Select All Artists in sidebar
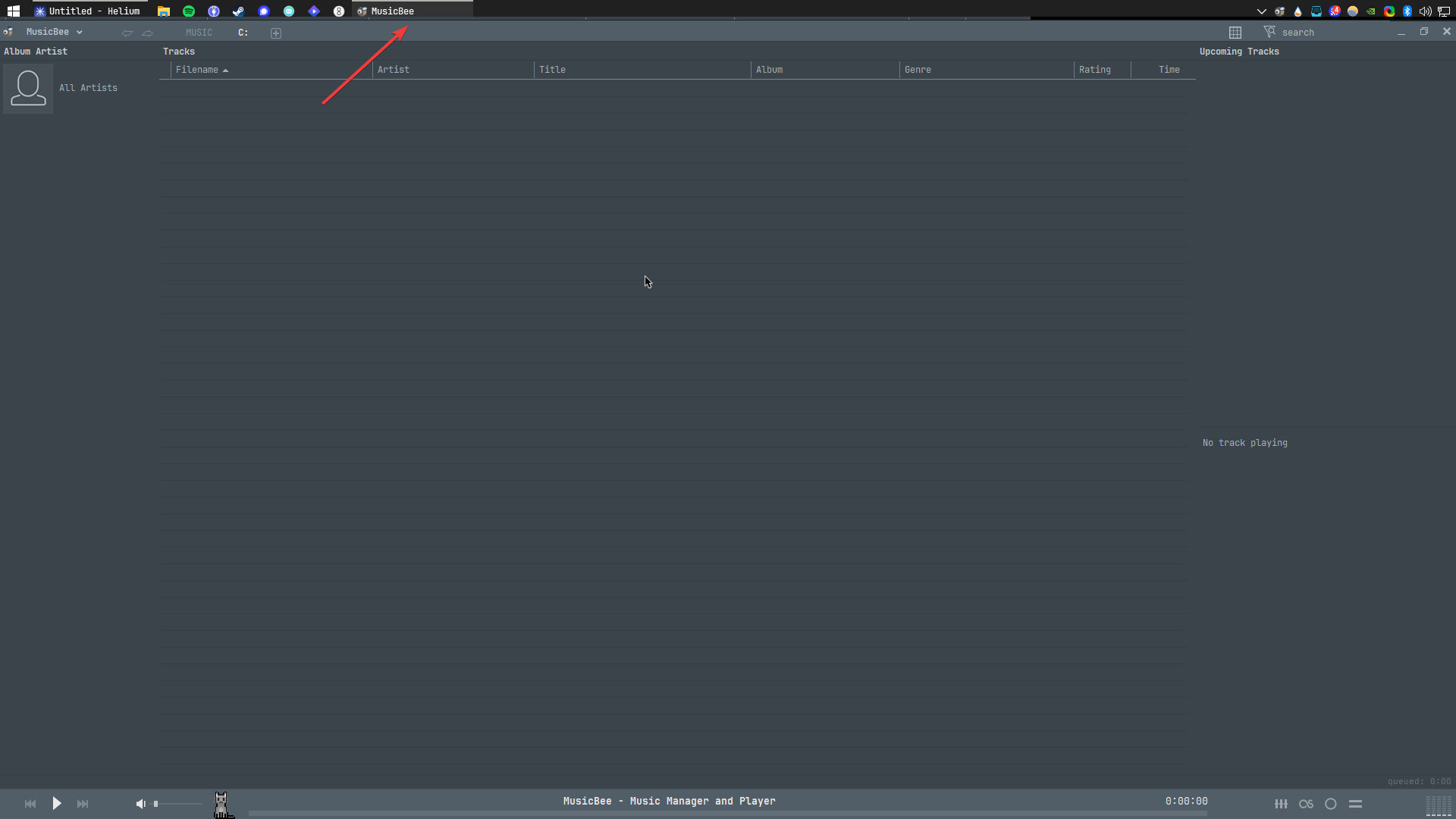This screenshot has height=819, width=1456. coord(88,88)
